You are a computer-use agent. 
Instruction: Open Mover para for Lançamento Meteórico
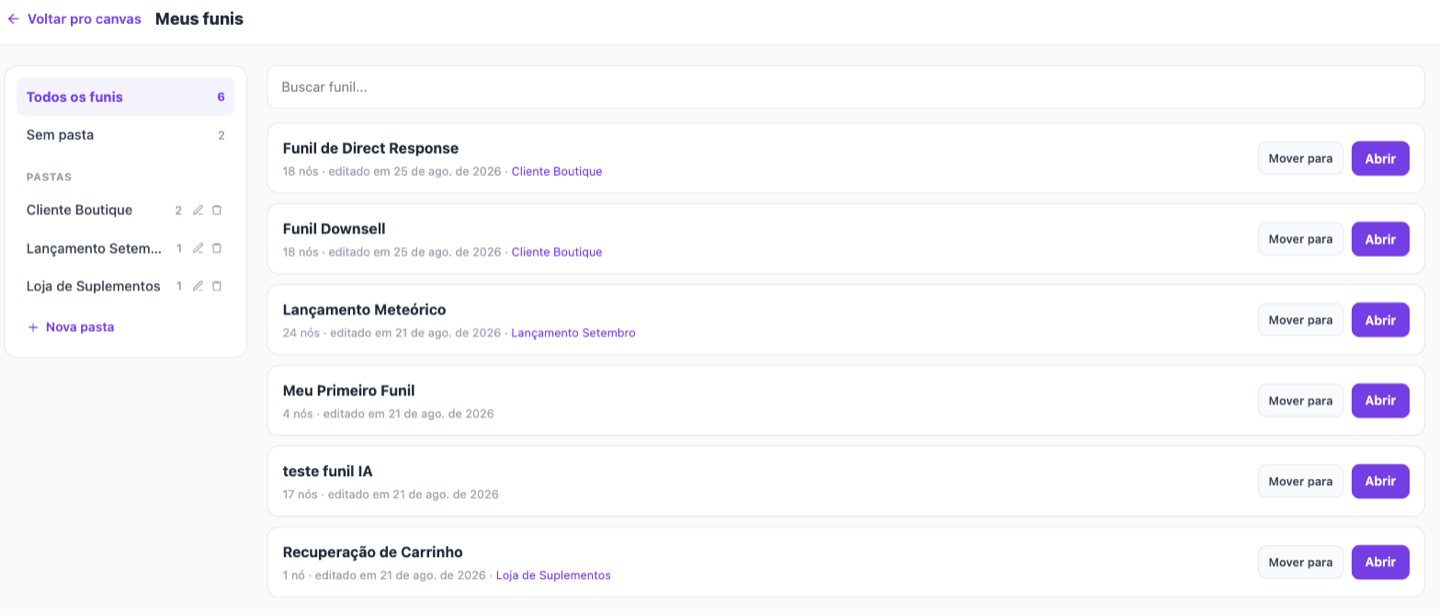click(1300, 320)
